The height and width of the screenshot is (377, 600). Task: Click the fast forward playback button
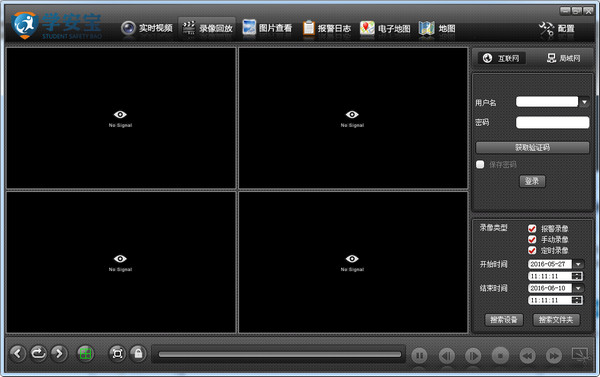pos(554,356)
